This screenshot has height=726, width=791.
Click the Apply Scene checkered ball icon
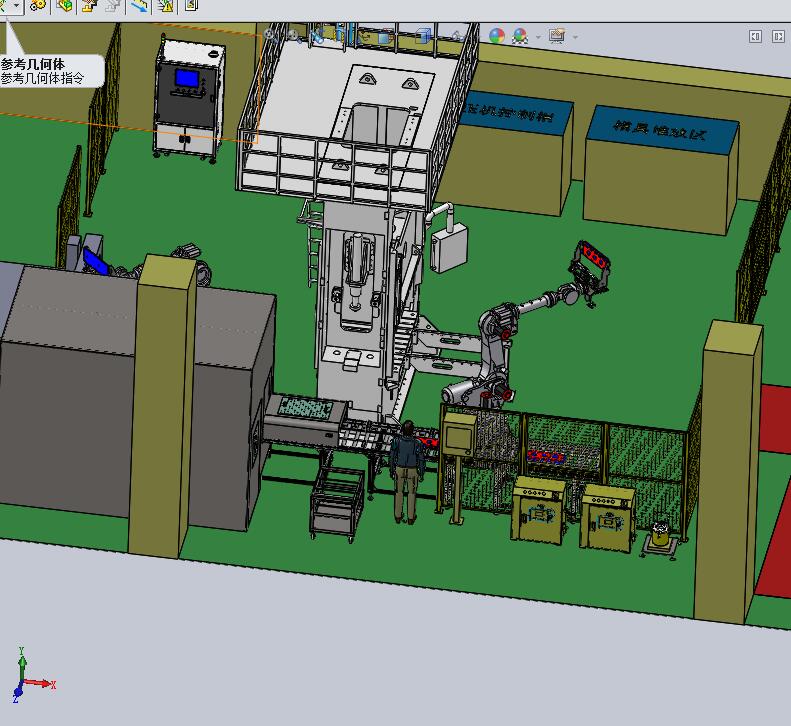520,36
